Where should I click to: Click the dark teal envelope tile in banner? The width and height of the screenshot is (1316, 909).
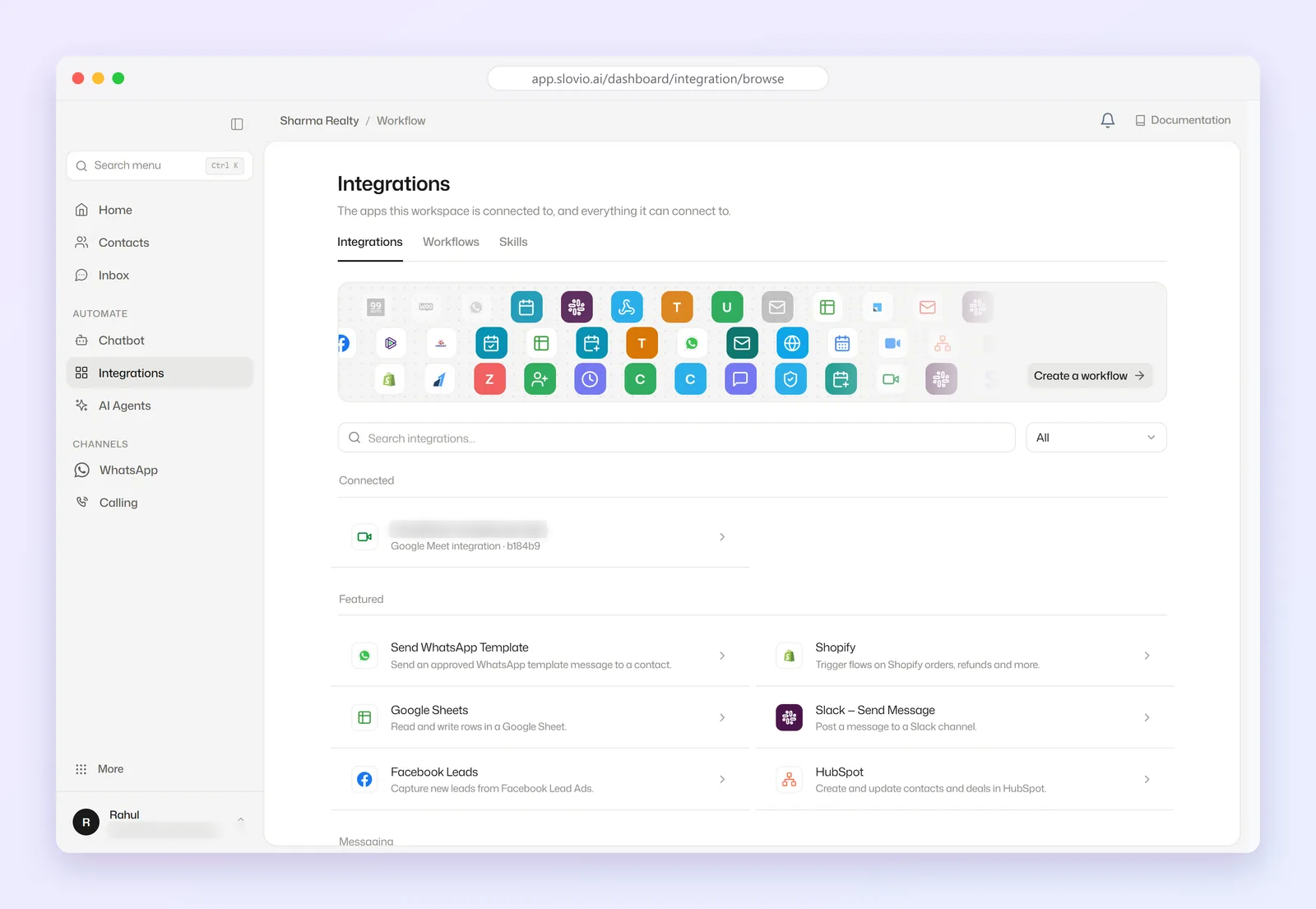[742, 343]
